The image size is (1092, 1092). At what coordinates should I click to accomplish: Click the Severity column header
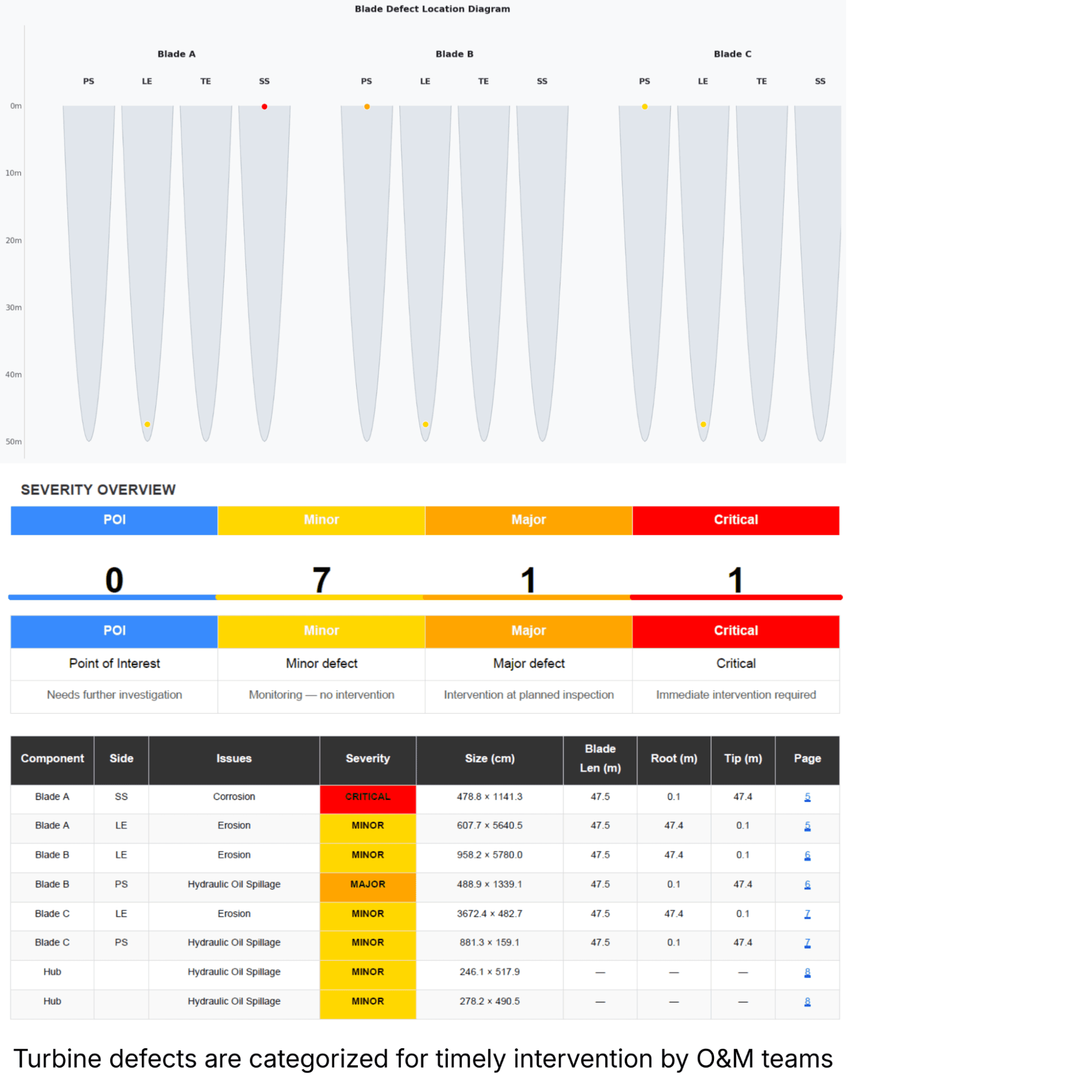coord(368,759)
